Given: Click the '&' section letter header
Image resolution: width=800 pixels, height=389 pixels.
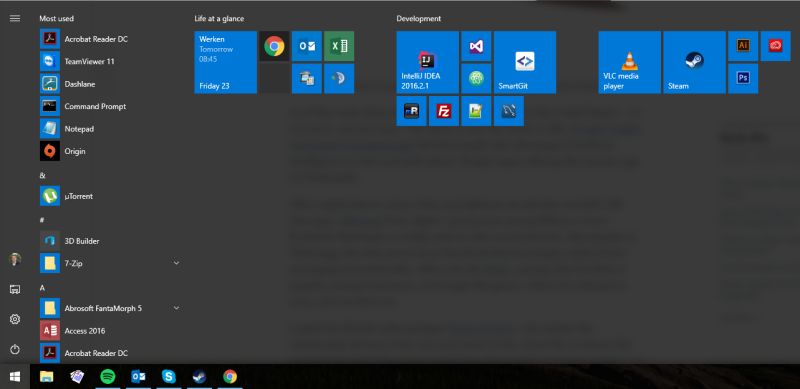Looking at the screenshot, I should coord(42,176).
